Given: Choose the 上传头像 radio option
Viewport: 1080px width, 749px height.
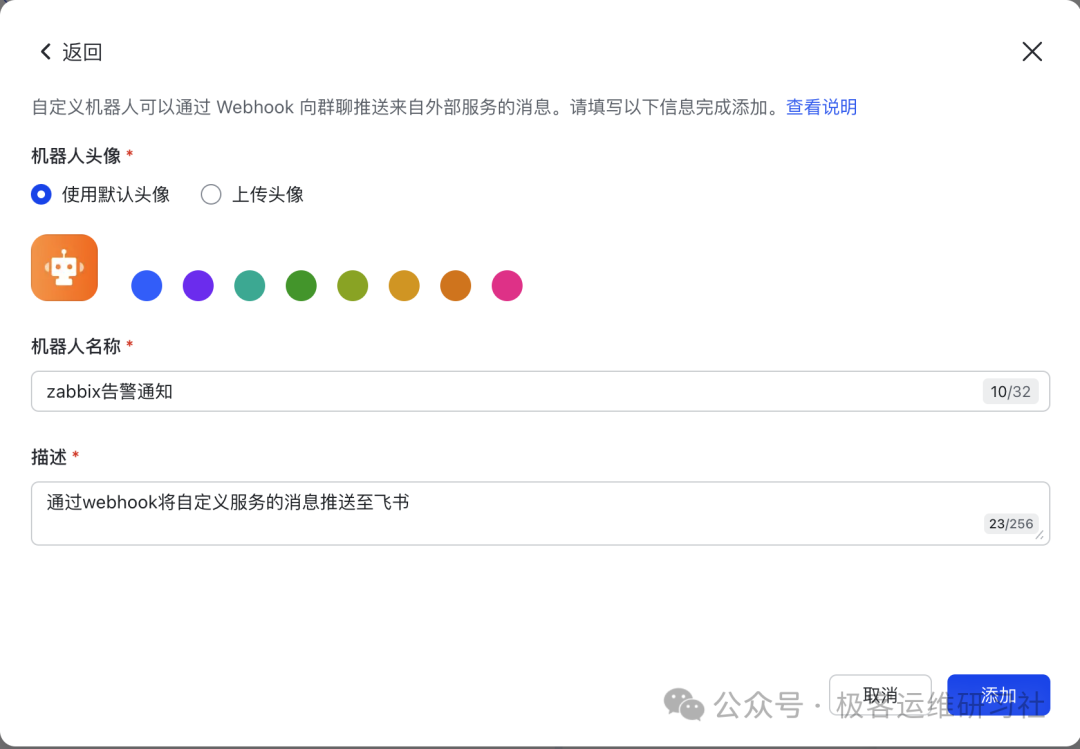Looking at the screenshot, I should point(211,195).
